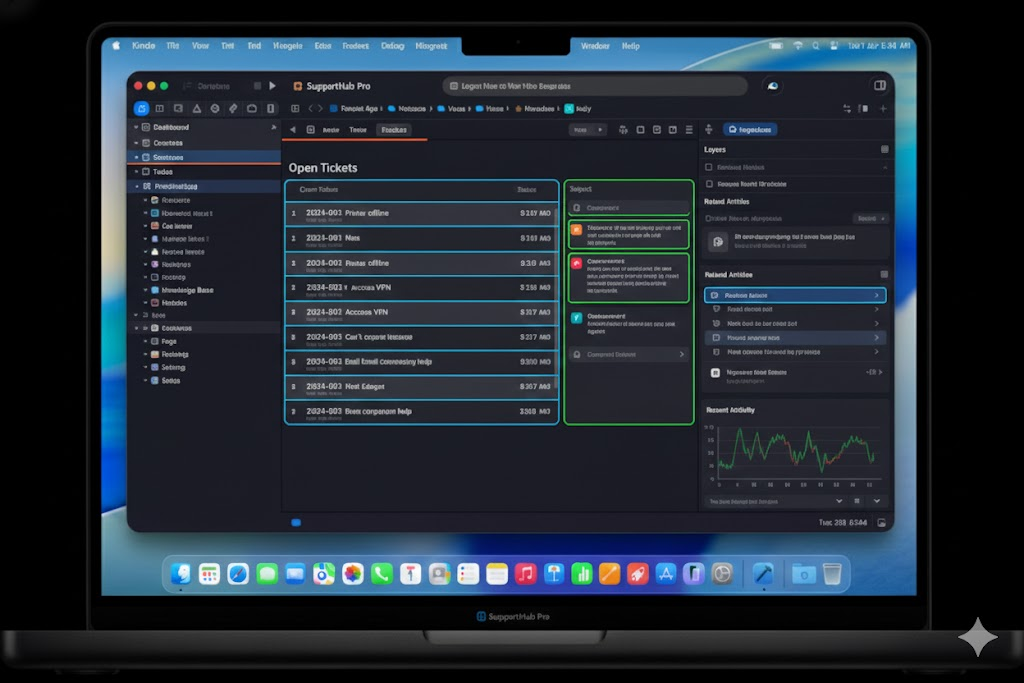Click the orange icon in the Subject panel

click(x=577, y=230)
